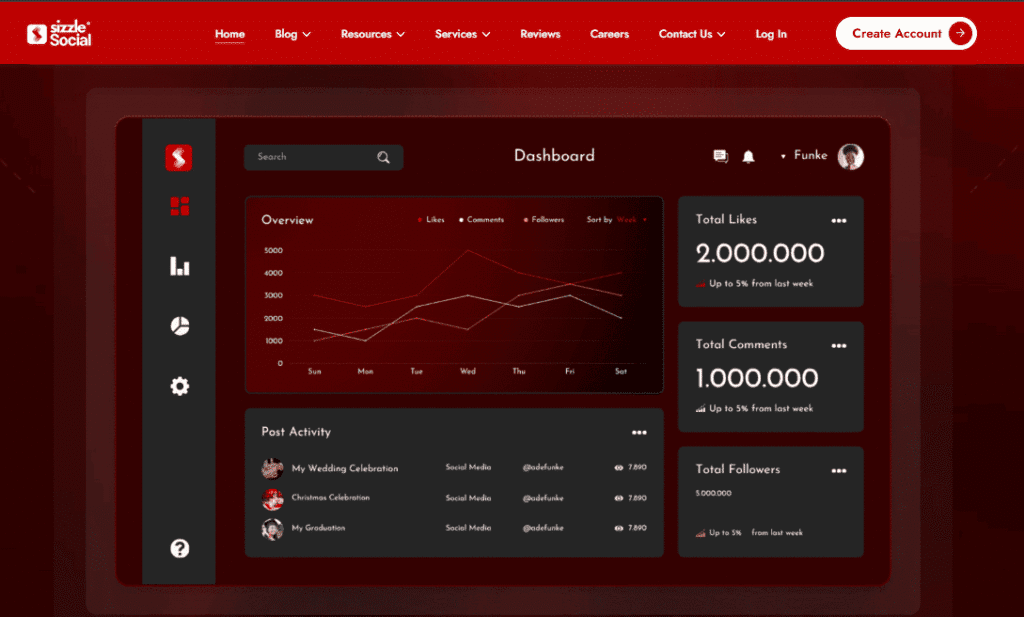Click the Overview chart title
Screen dimensions: 1024x617
coord(287,220)
